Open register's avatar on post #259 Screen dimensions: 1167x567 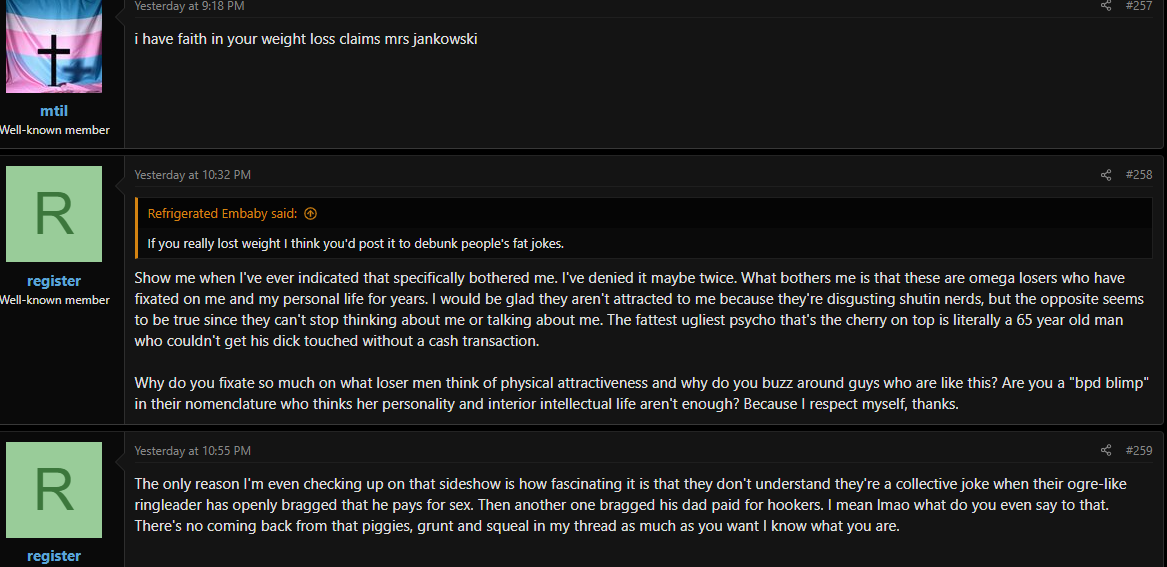54,490
